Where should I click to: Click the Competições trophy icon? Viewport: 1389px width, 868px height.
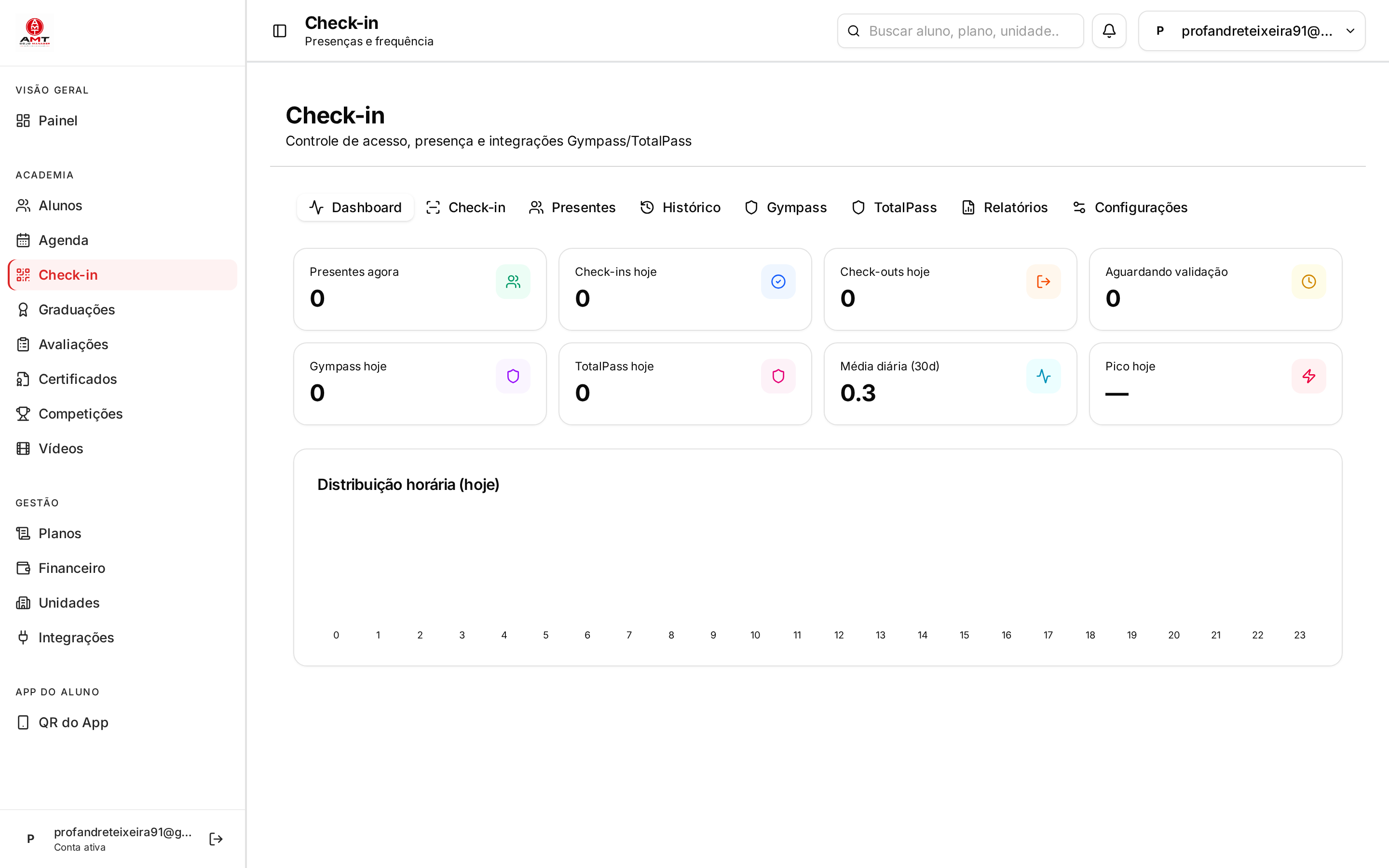(x=23, y=414)
